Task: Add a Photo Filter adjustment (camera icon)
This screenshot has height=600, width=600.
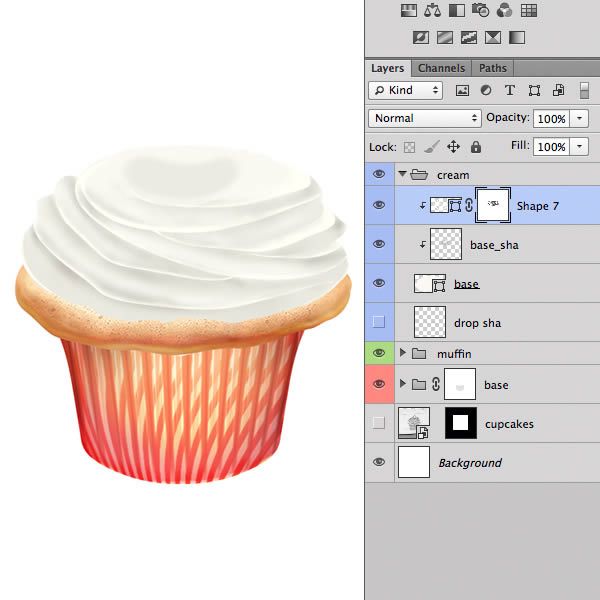Action: point(480,10)
